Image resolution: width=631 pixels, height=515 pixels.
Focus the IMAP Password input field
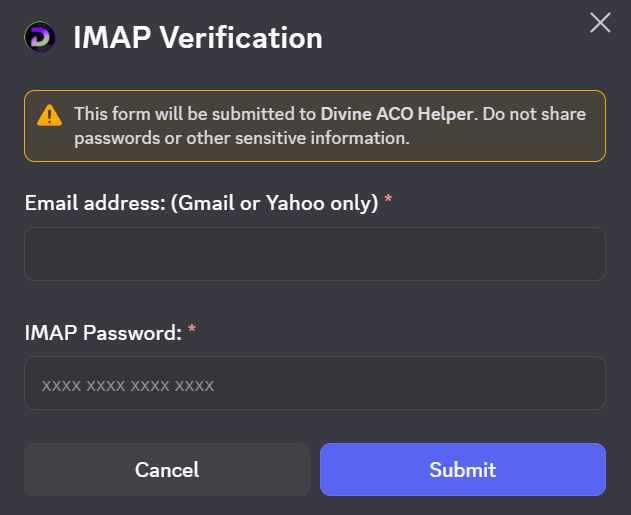[x=314, y=383]
